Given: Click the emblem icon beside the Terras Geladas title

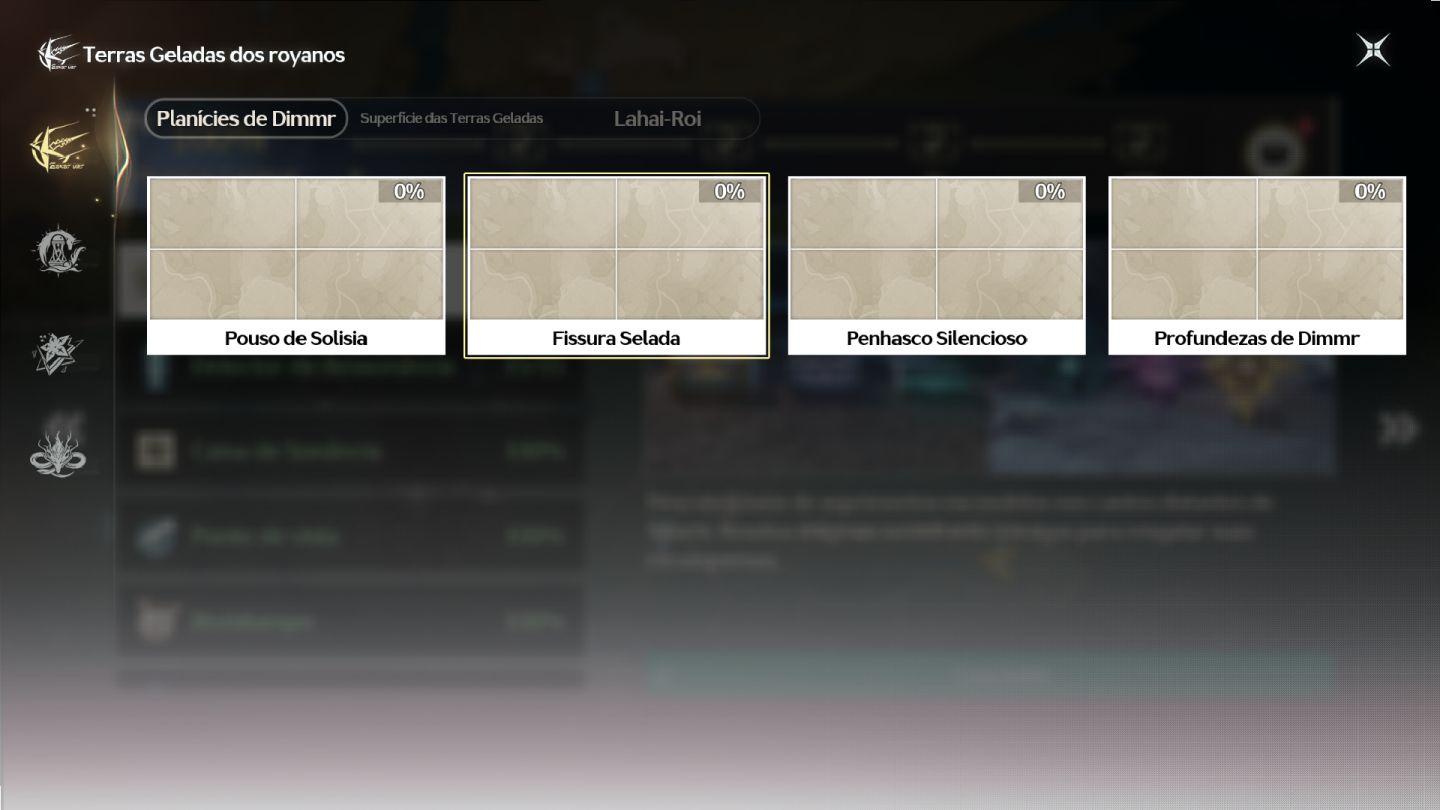Looking at the screenshot, I should coord(58,54).
